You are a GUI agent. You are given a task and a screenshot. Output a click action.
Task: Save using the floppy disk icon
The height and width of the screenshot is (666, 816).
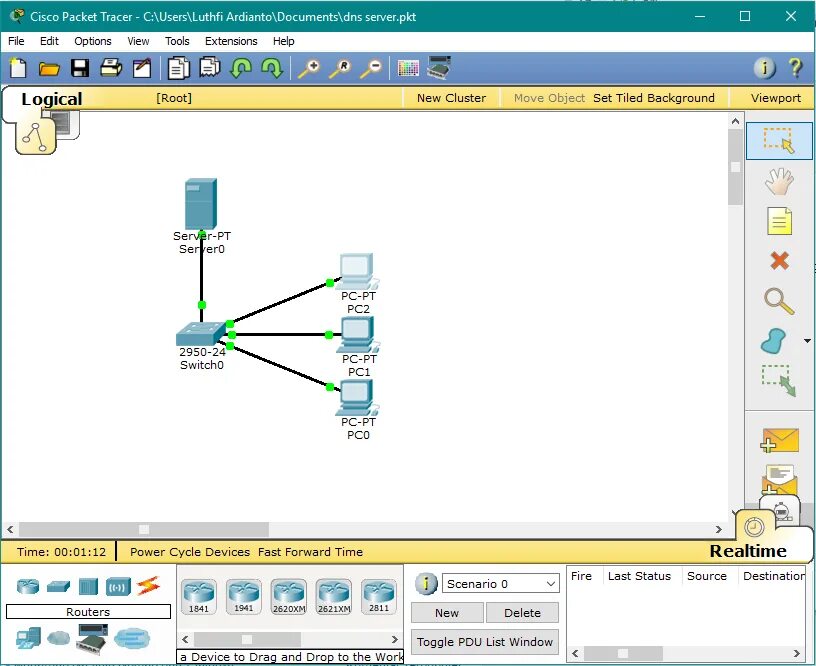[80, 68]
